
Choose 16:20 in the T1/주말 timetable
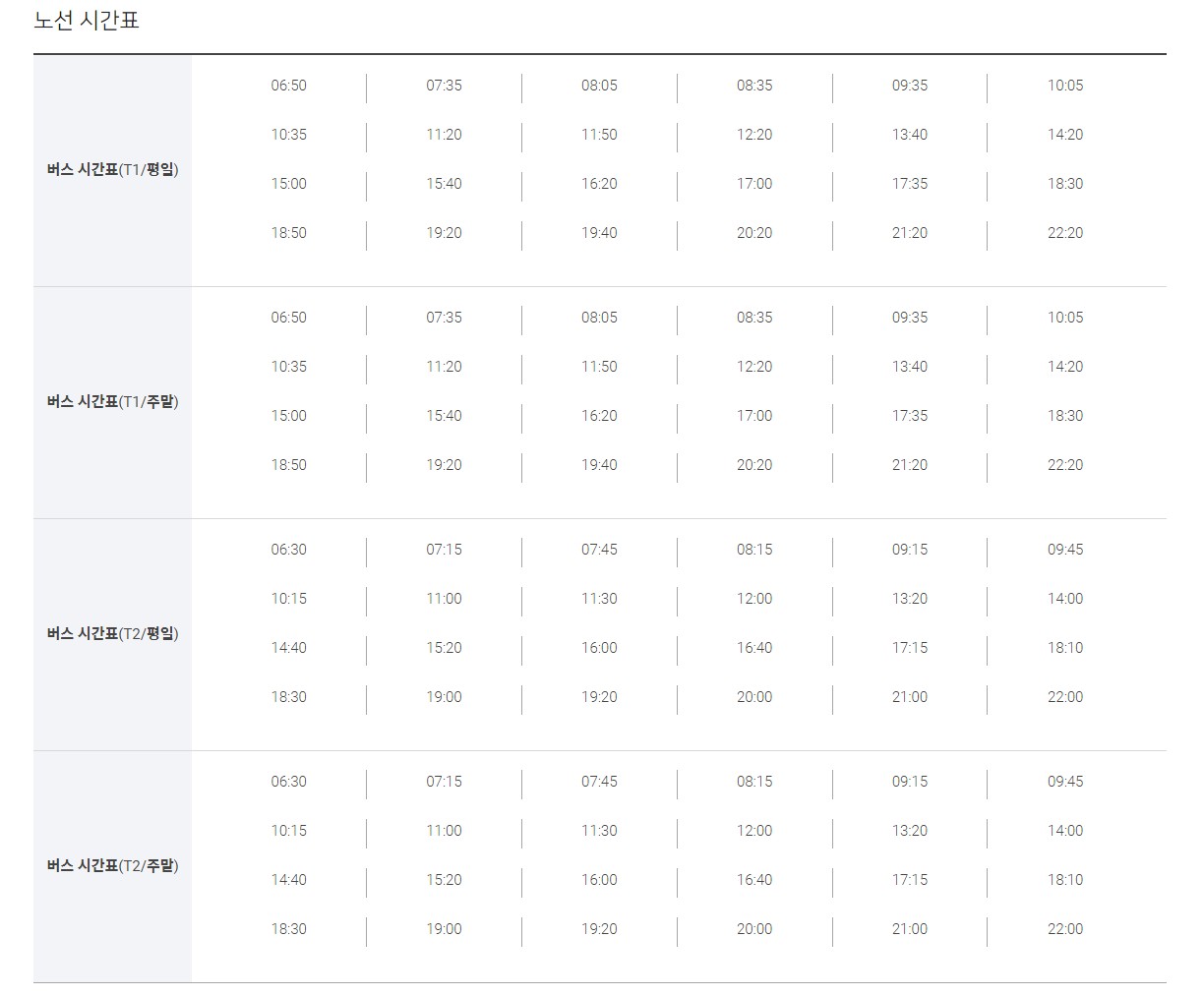click(599, 416)
